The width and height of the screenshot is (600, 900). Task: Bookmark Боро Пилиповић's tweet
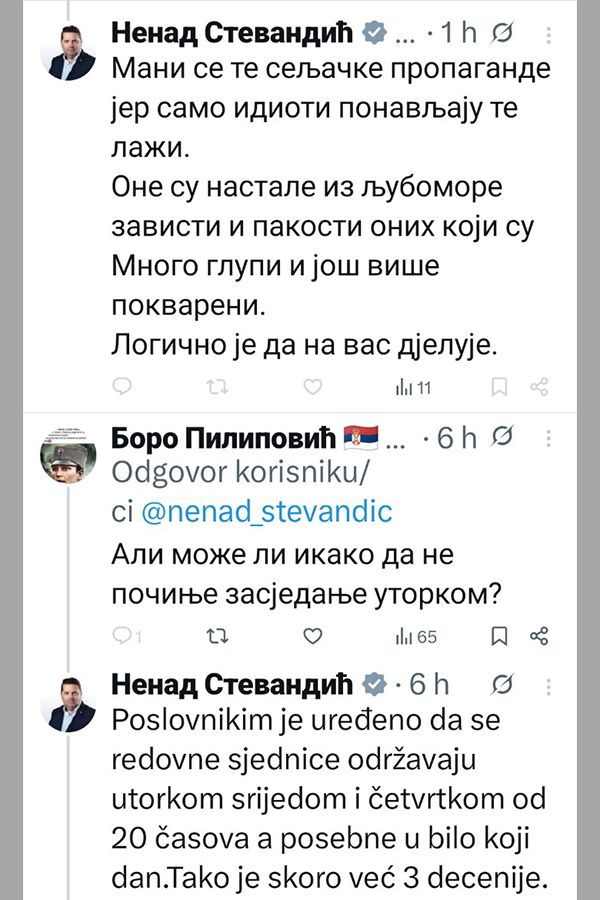point(501,635)
